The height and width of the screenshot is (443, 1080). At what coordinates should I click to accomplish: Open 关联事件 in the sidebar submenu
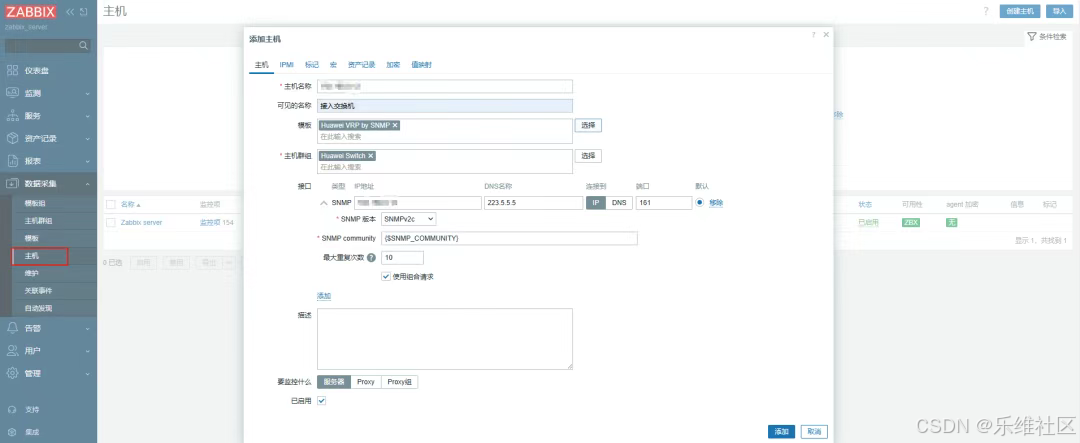(x=39, y=291)
